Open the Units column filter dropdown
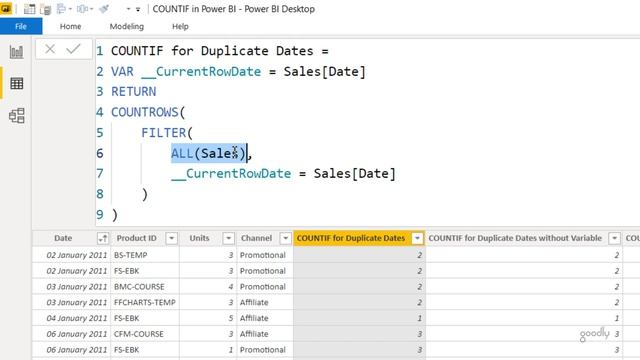 (229, 238)
